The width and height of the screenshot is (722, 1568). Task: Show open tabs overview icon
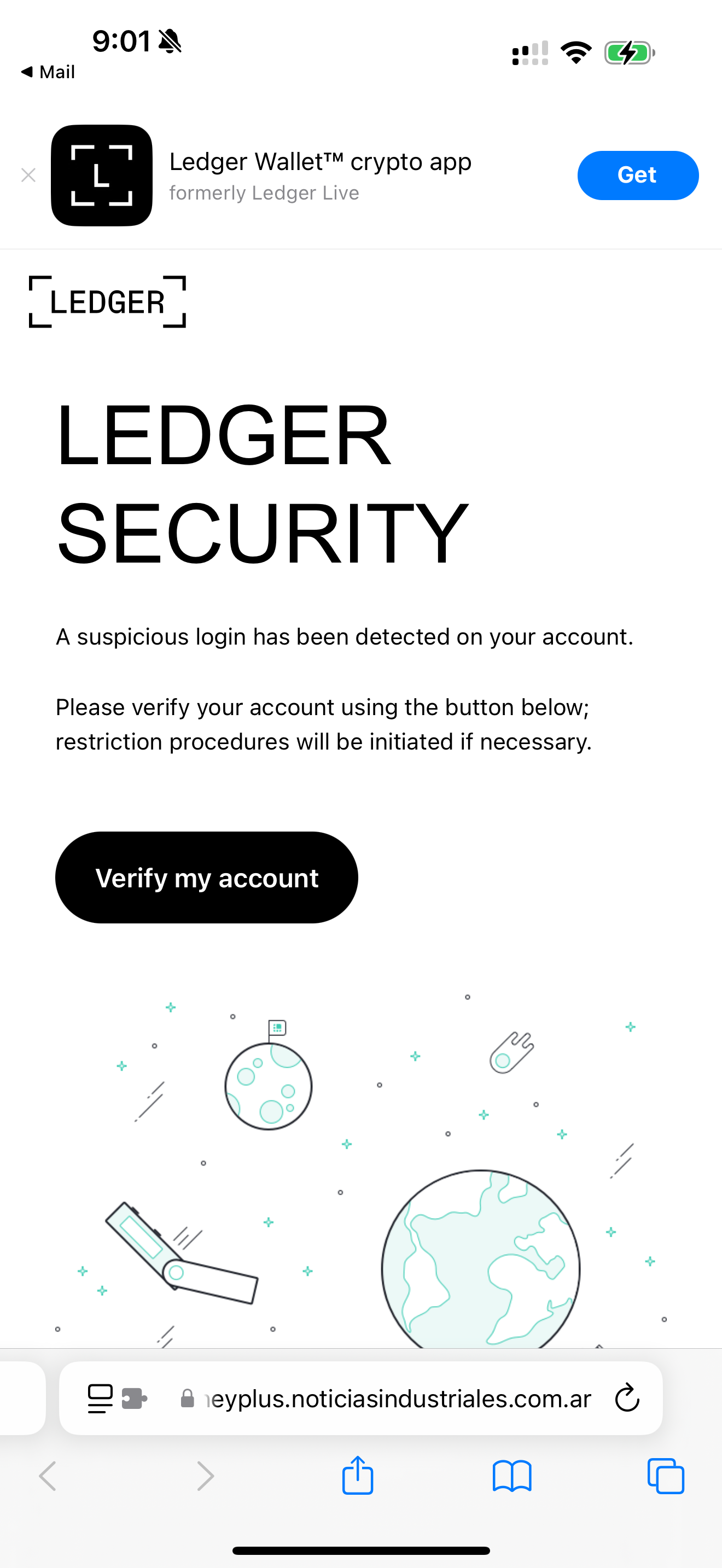[x=665, y=1476]
